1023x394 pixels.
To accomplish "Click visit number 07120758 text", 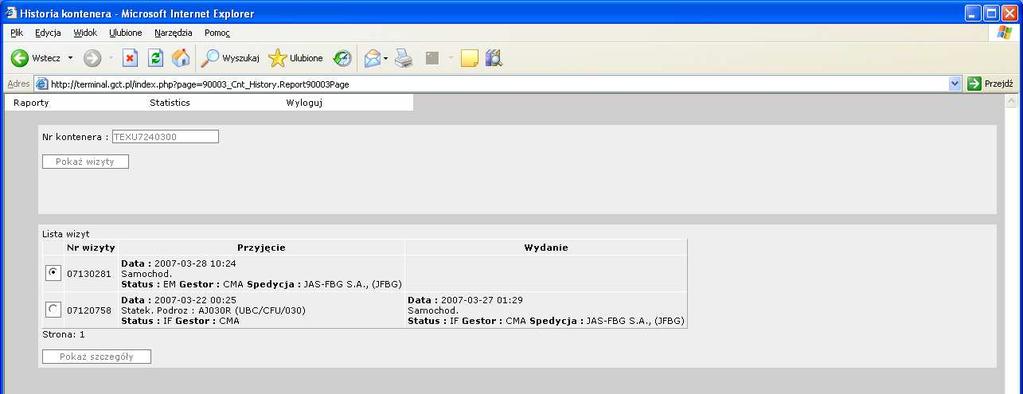I will click(x=89, y=311).
